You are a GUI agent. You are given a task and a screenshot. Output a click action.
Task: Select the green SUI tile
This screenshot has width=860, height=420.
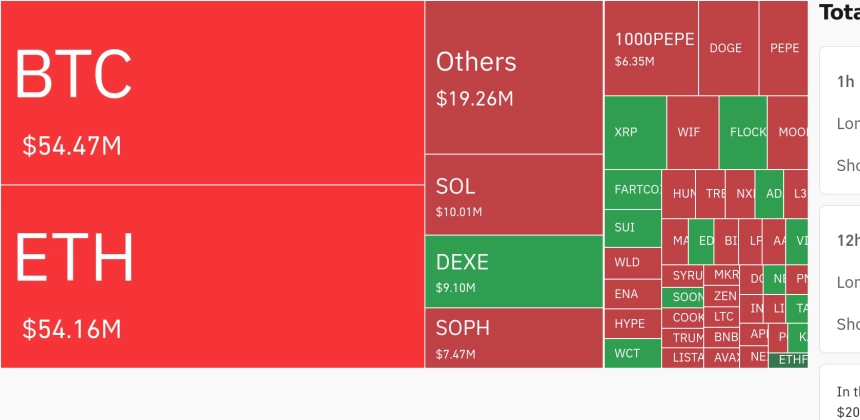click(x=633, y=228)
